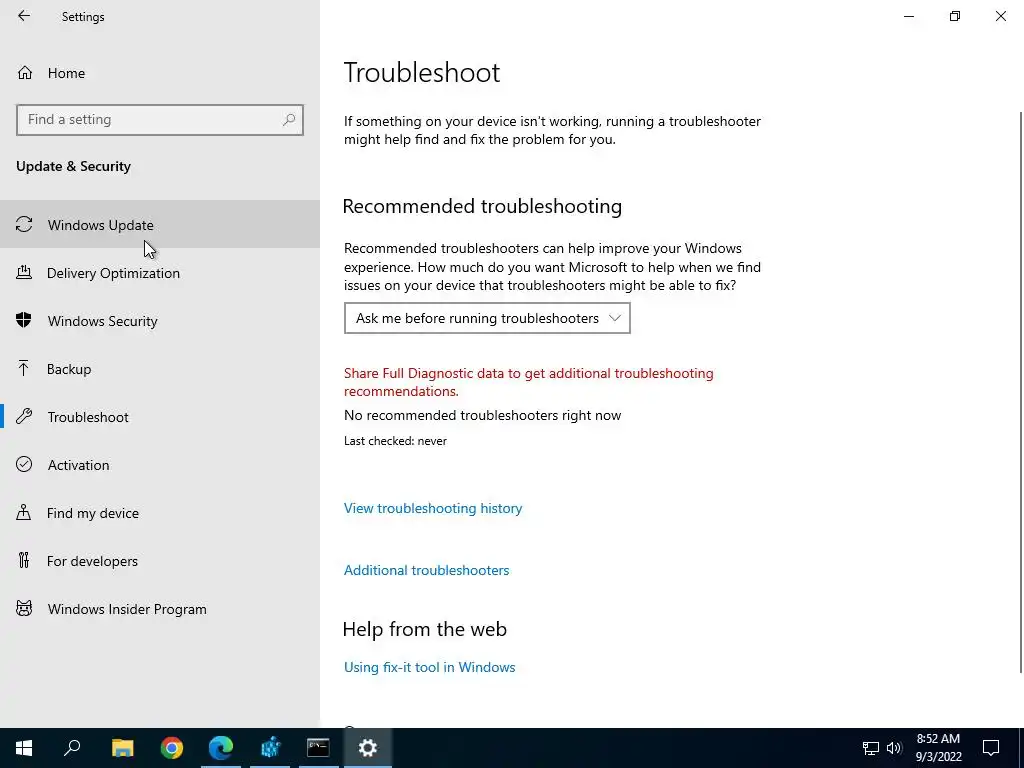
Task: Click Share Full Diagnostic data link
Action: point(528,382)
